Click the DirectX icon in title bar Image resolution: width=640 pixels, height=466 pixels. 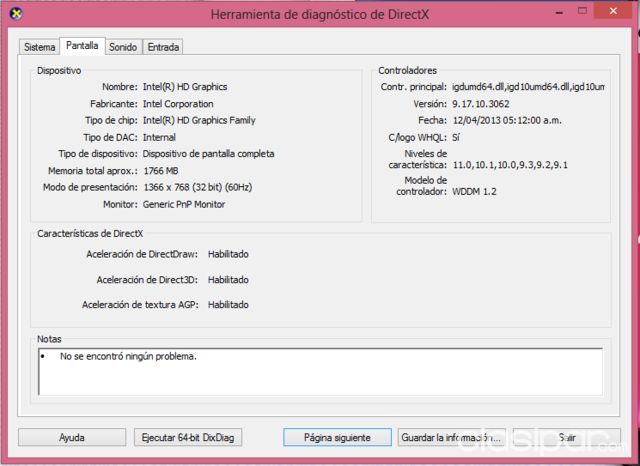click(x=16, y=13)
